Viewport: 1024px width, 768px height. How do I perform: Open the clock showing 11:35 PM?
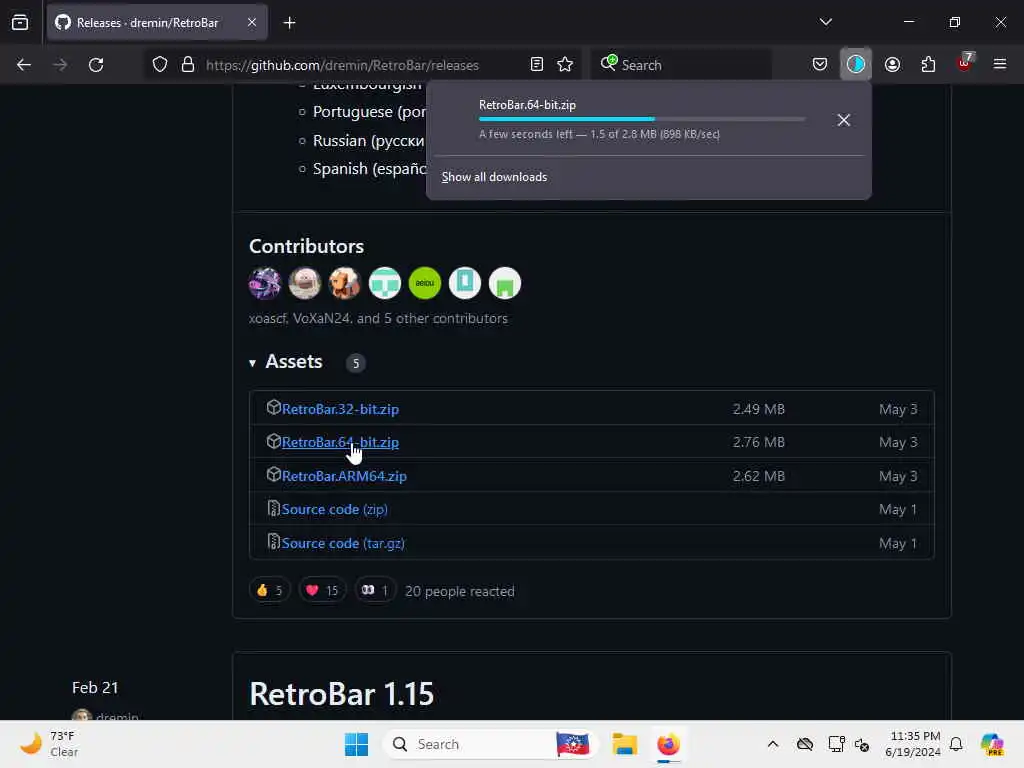[x=913, y=744]
